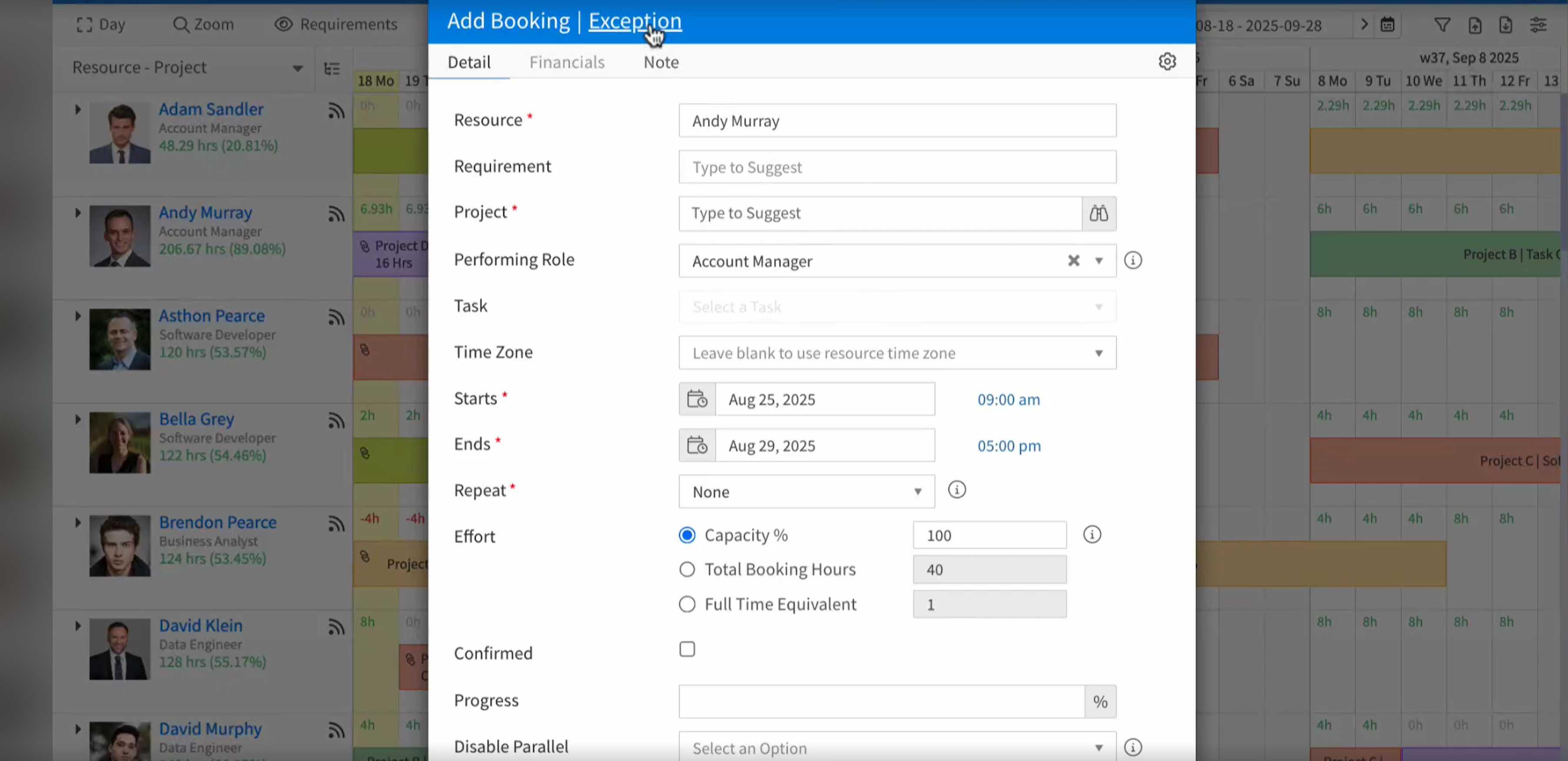This screenshot has width=1568, height=761.
Task: Switch to the Note tab
Action: (x=661, y=62)
